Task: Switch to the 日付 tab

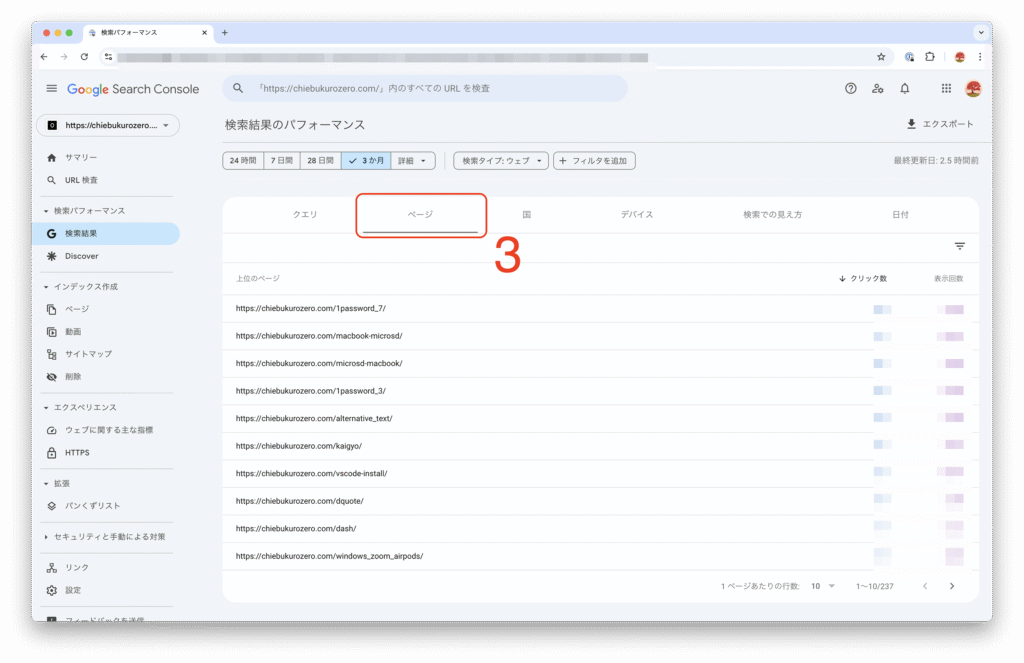Action: [x=900, y=214]
